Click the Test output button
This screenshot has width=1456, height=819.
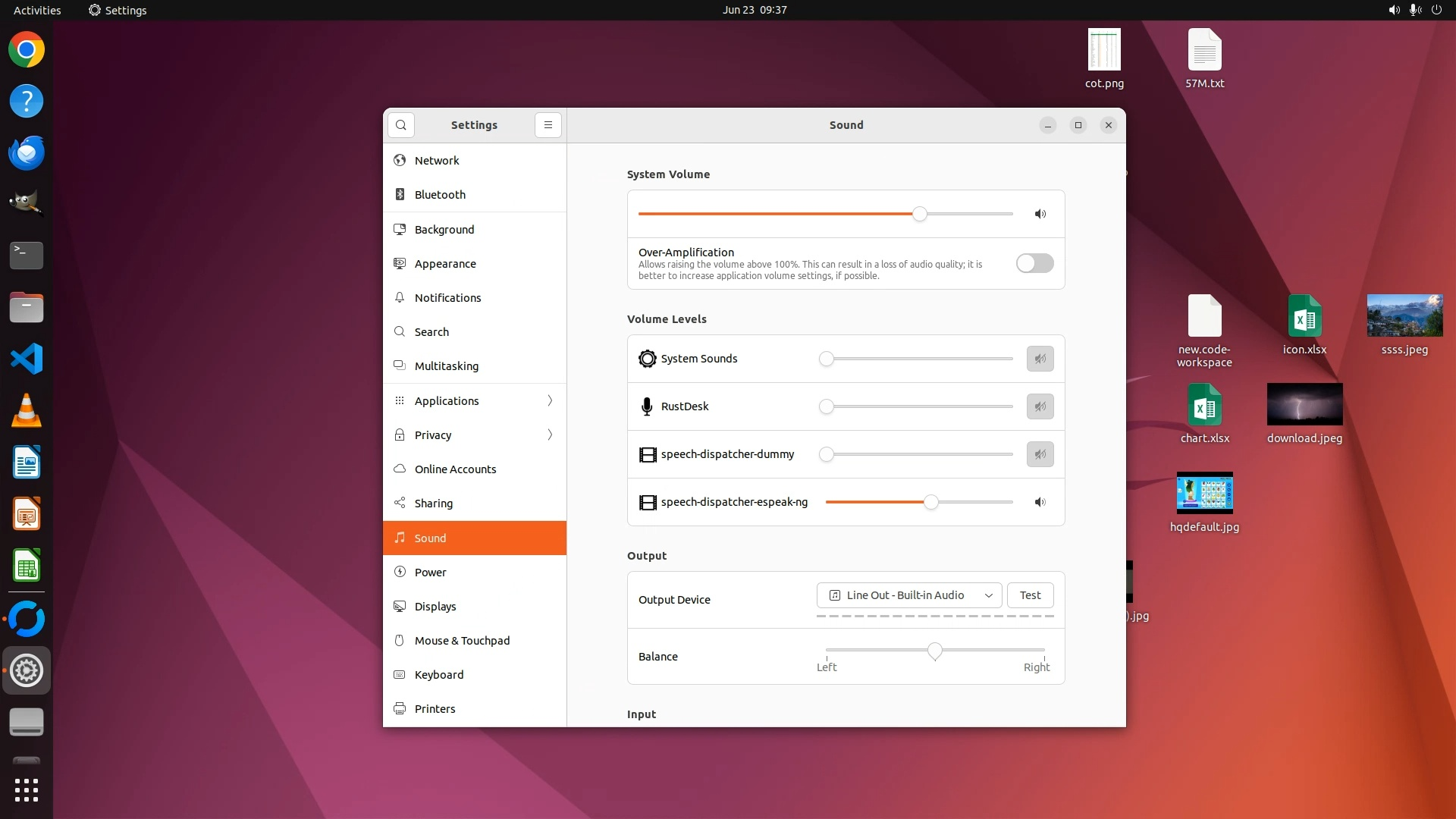point(1030,595)
